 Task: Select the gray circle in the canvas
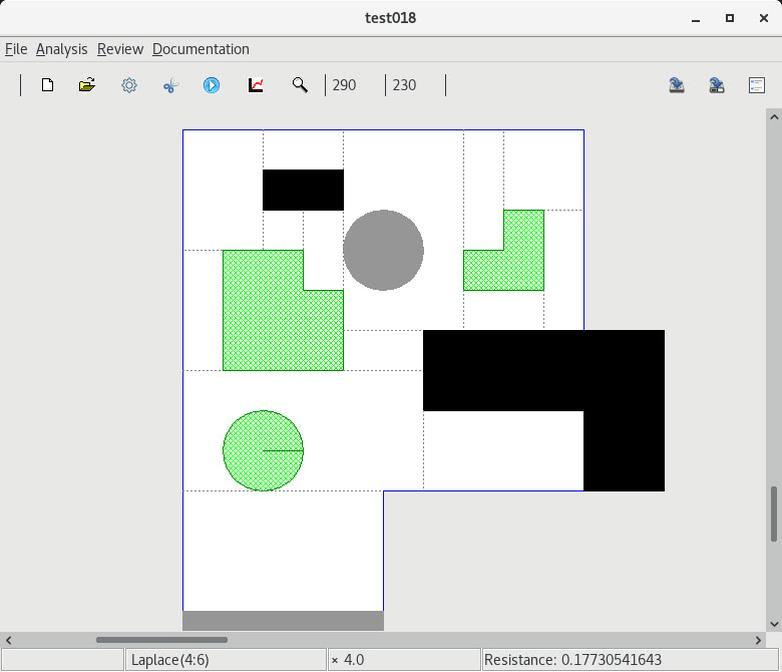383,250
